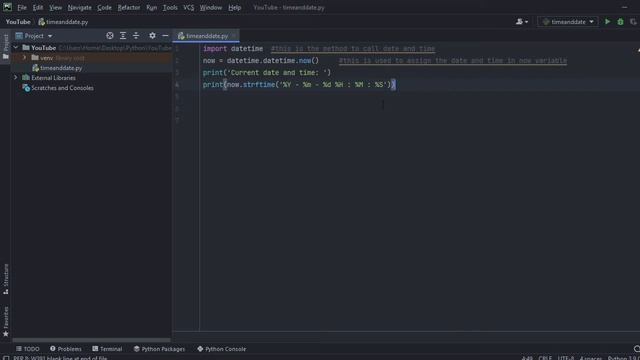Screen dimensions: 640x360
Task: Collapse the YouTube project root folder
Action: pos(16,48)
